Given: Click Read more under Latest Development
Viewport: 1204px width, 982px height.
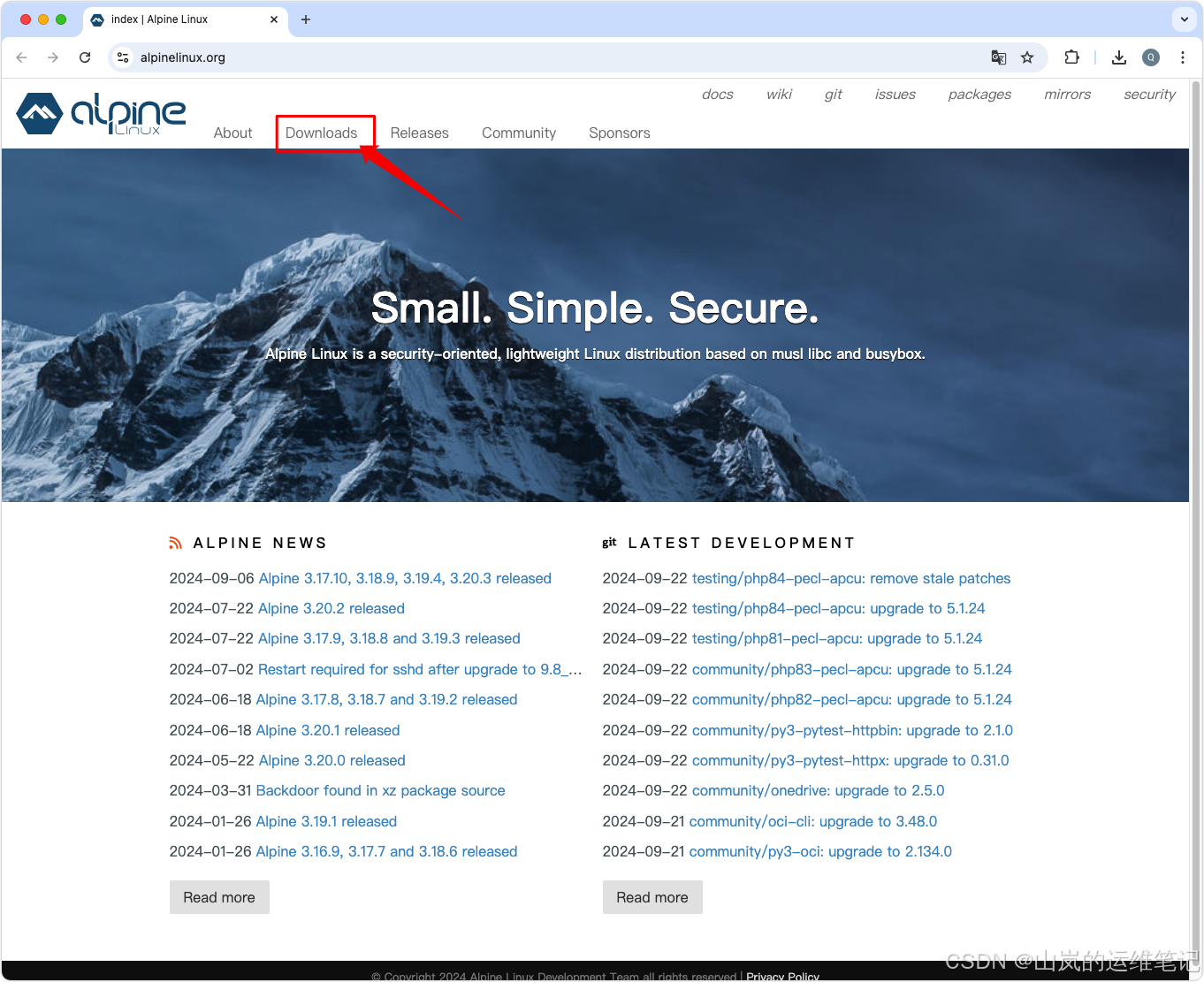Looking at the screenshot, I should pos(652,897).
